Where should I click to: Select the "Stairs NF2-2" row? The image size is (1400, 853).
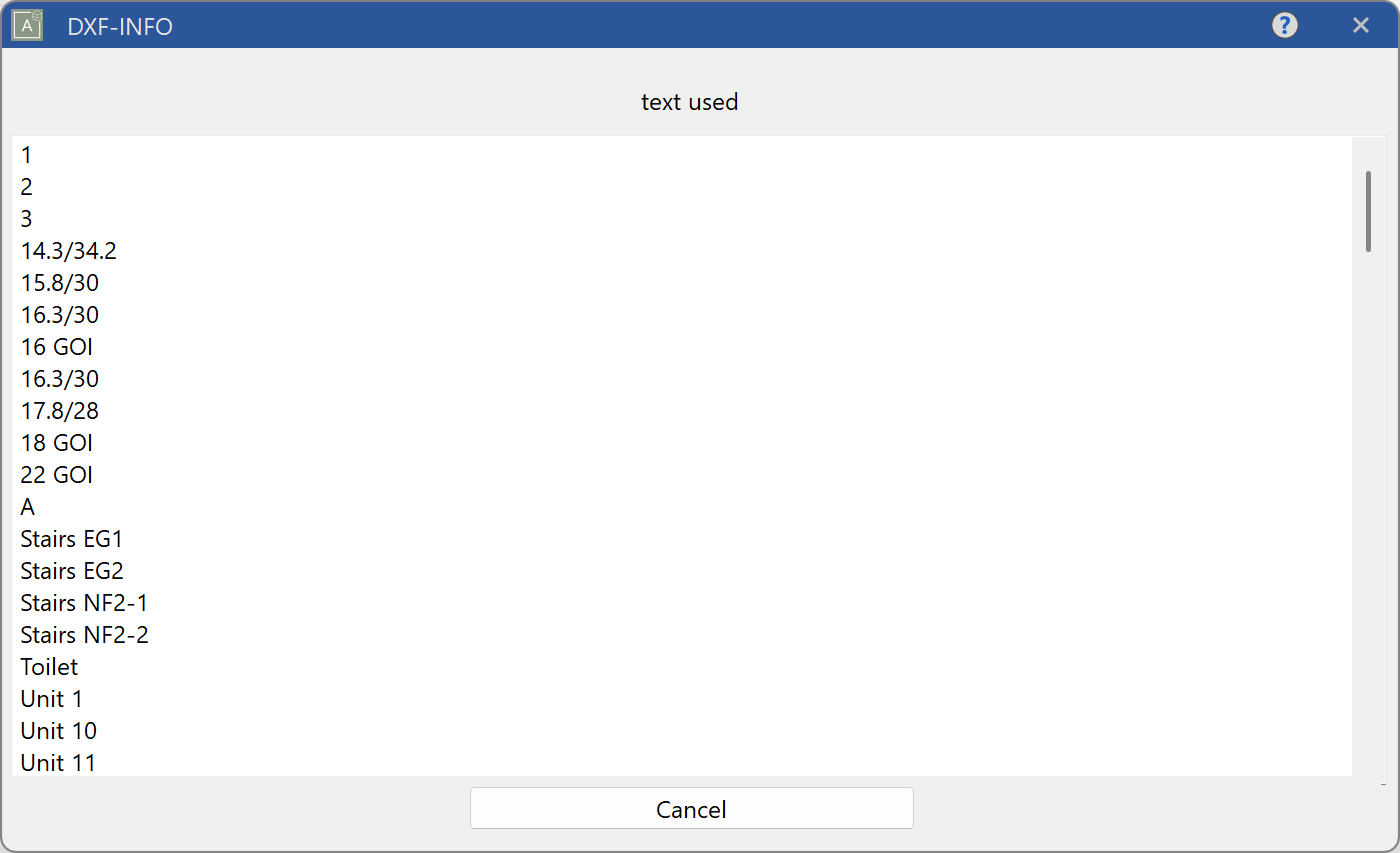tap(84, 635)
